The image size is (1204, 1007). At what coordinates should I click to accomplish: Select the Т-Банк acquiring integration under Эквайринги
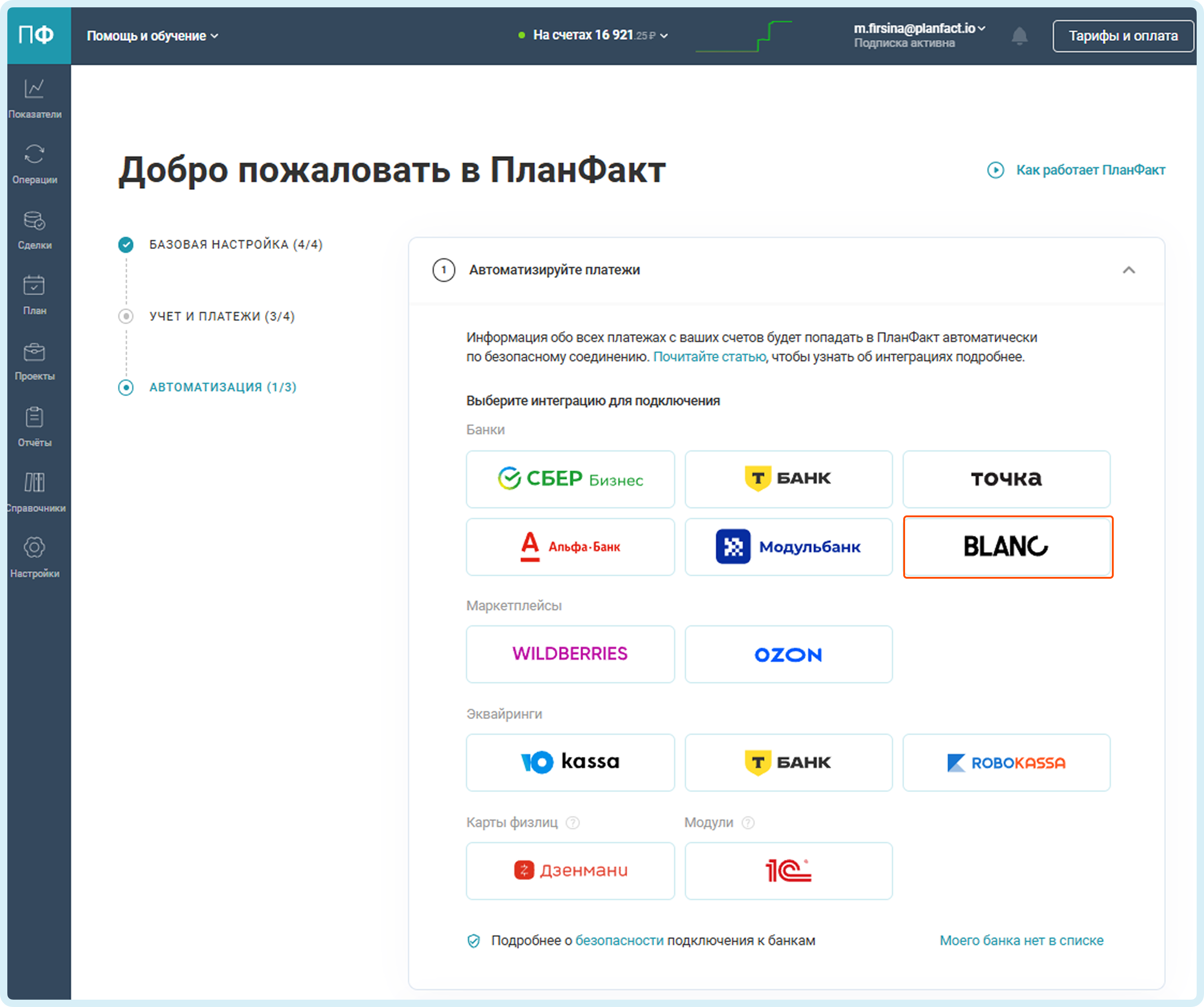point(788,762)
